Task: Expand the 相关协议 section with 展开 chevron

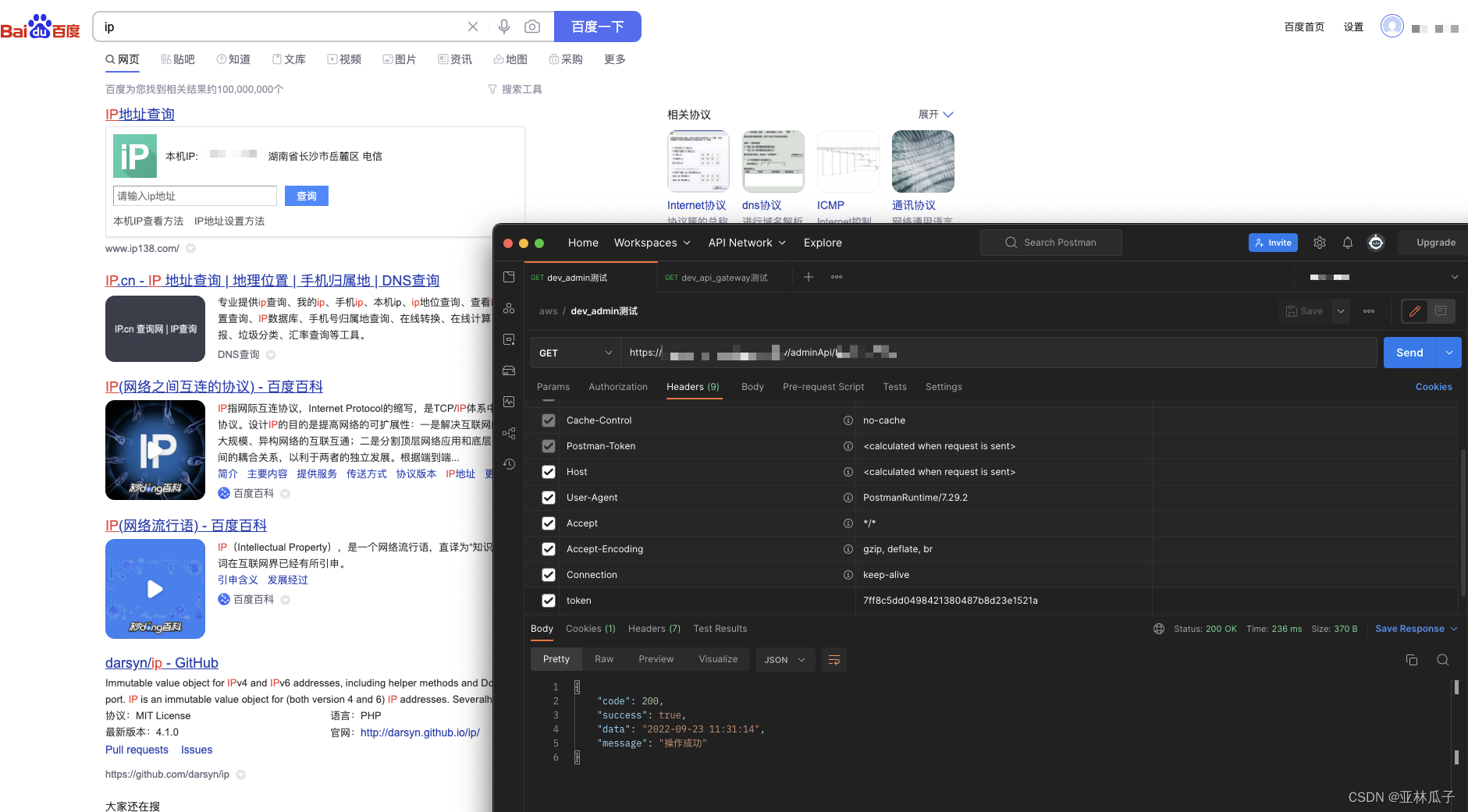Action: [x=935, y=114]
